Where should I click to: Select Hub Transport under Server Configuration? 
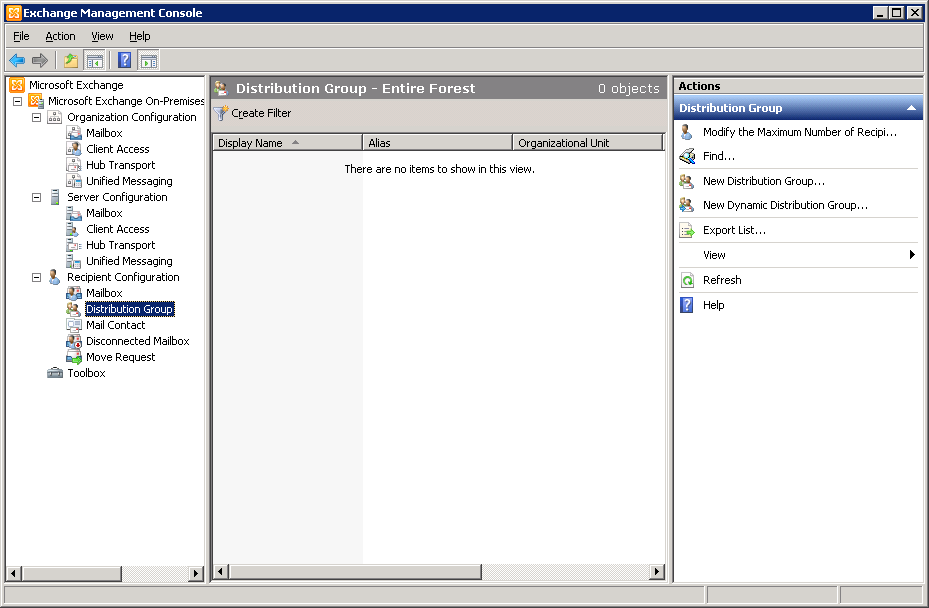coord(121,245)
